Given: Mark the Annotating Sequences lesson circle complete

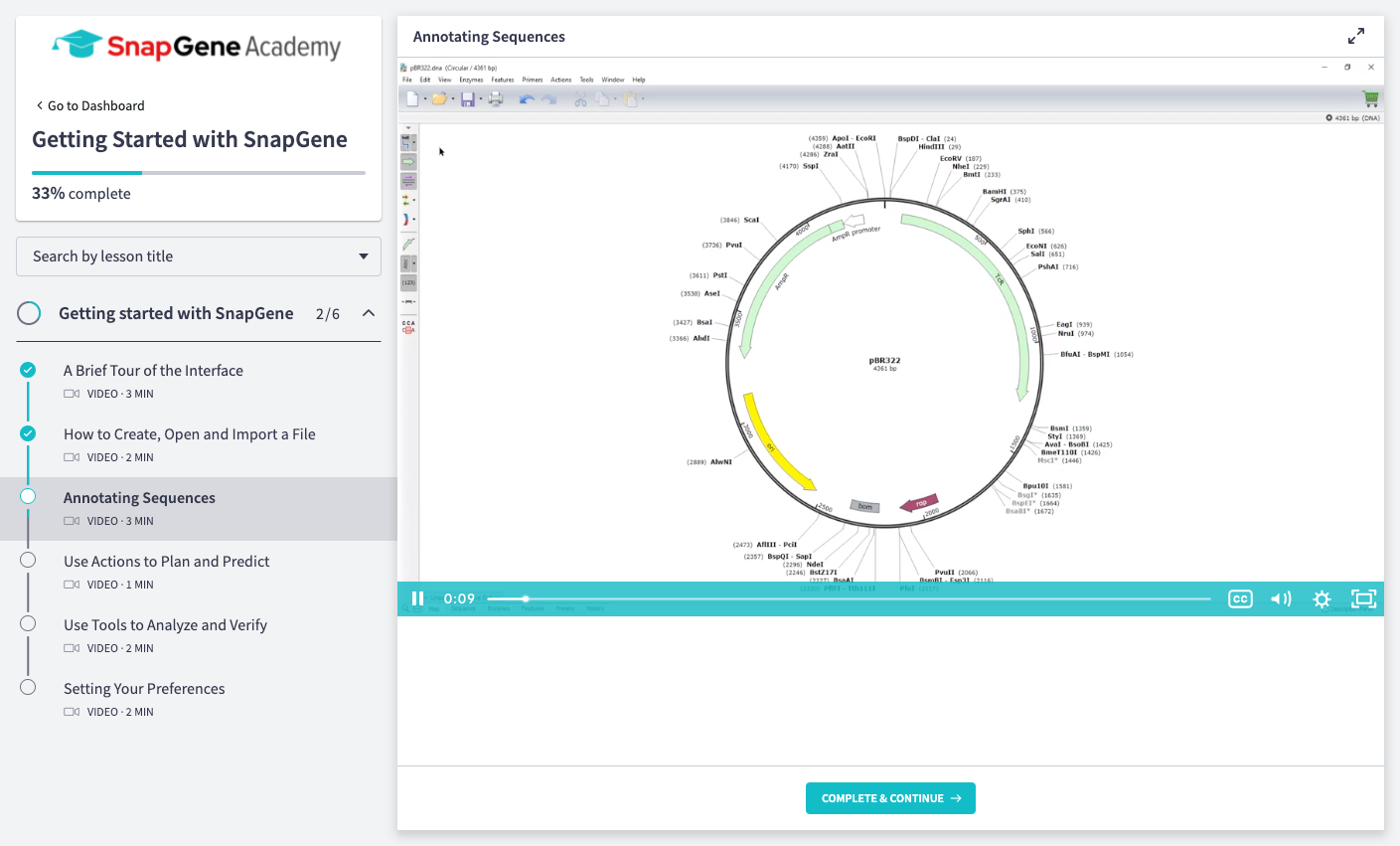Looking at the screenshot, I should point(27,497).
